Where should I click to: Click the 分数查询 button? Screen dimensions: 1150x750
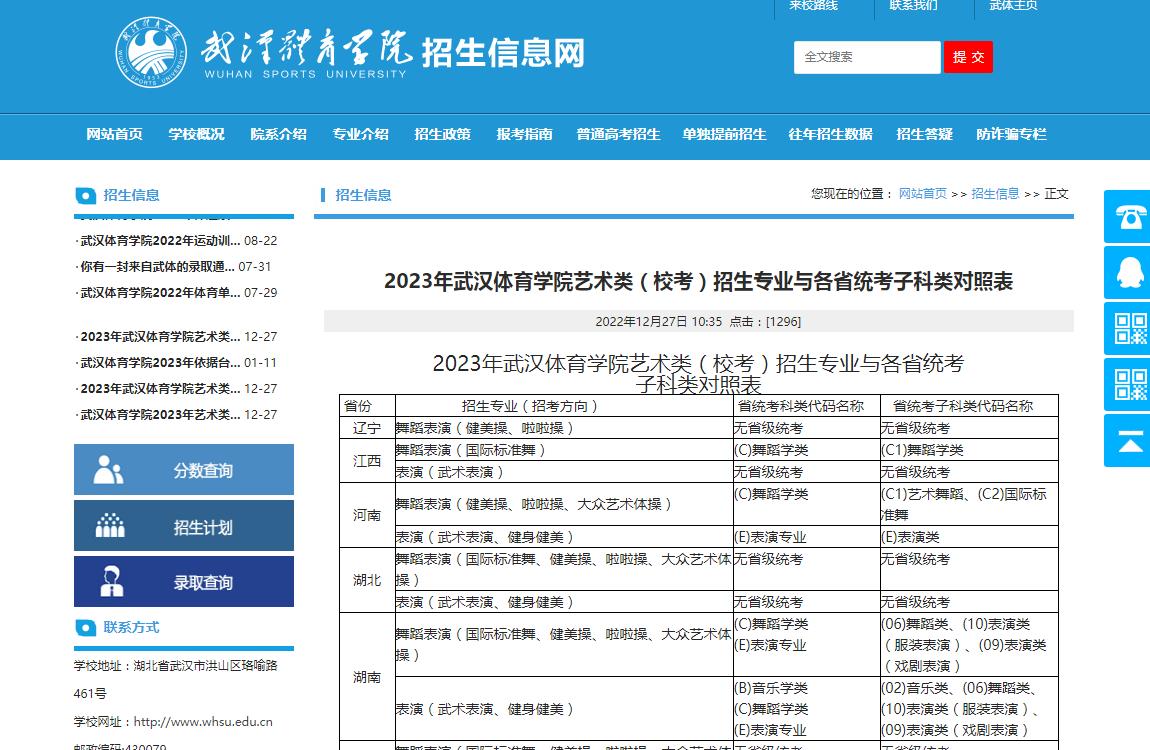pos(184,469)
